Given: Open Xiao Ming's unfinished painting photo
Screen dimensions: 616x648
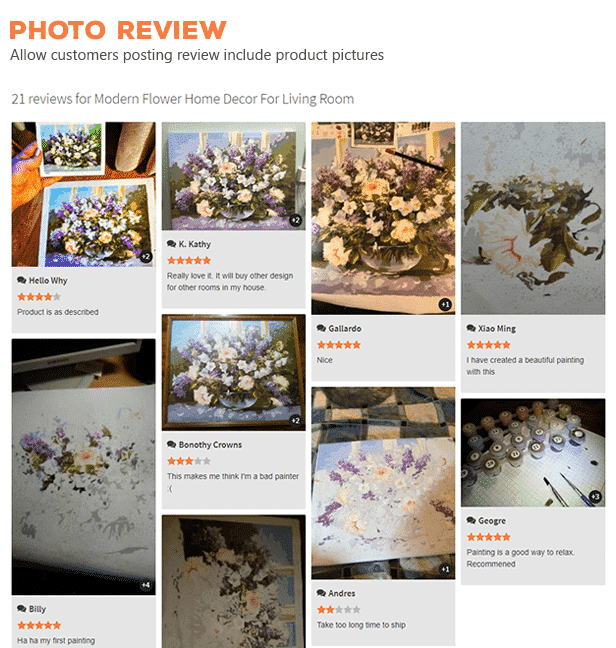Looking at the screenshot, I should click(x=533, y=218).
